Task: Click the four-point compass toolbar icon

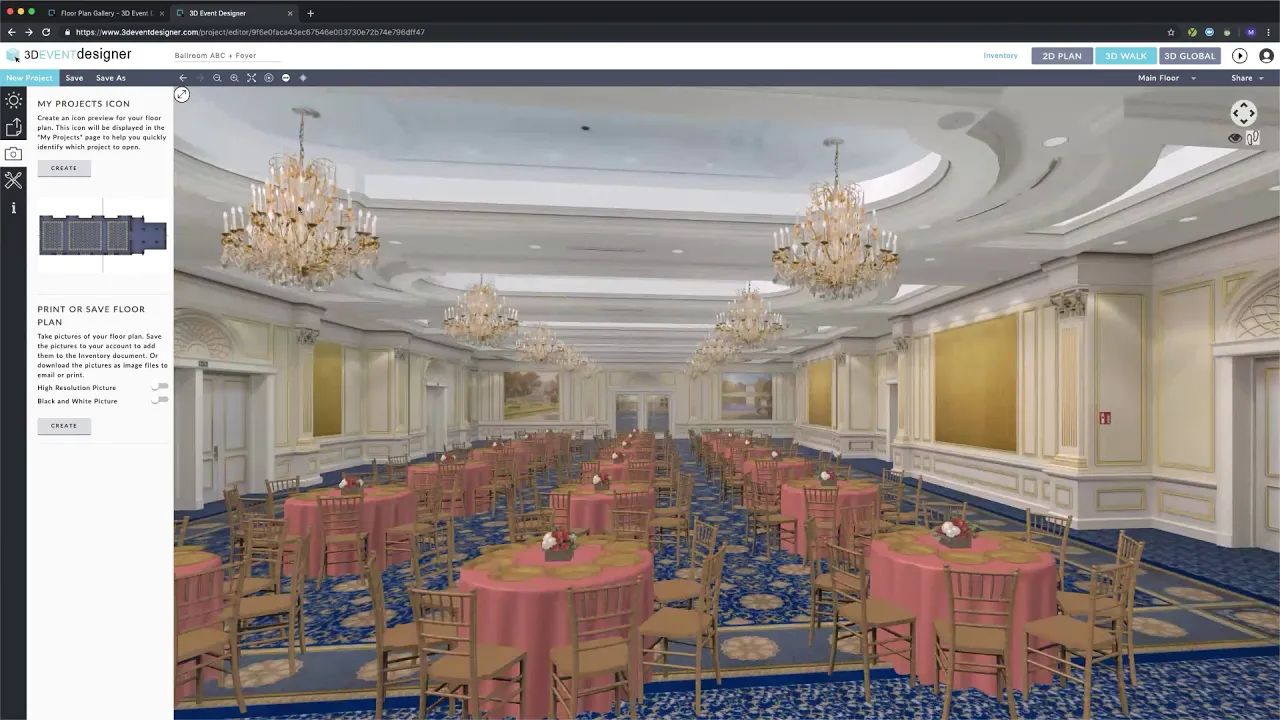Action: click(303, 78)
